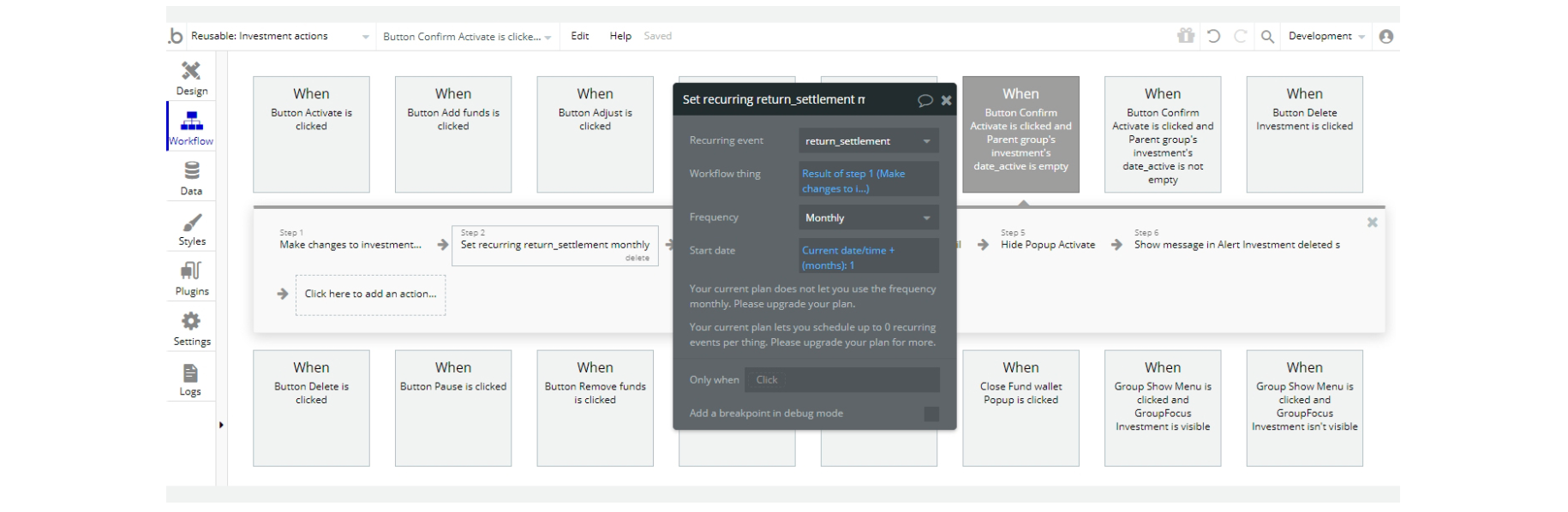Image resolution: width=1568 pixels, height=512 pixels.
Task: Open the Styles section icon
Action: pyautogui.click(x=191, y=229)
